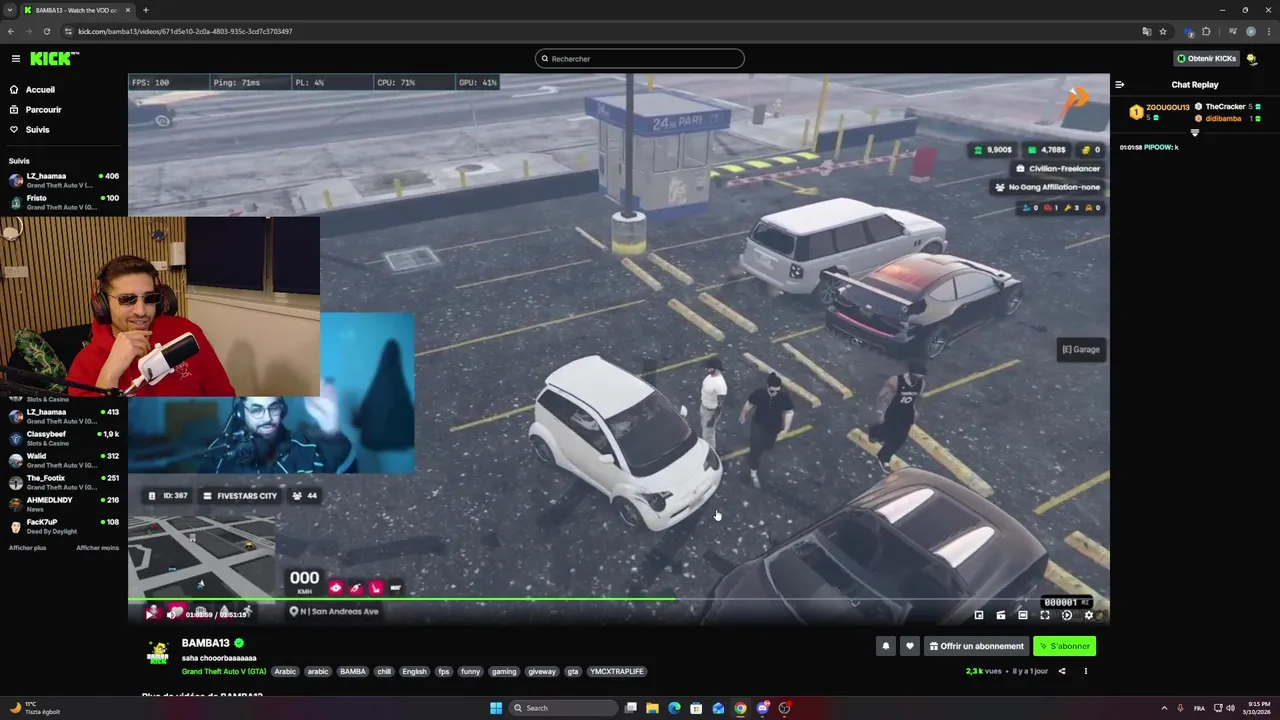1280x720 pixels.
Task: Open FacK7uP recommended channel
Action: point(63,526)
